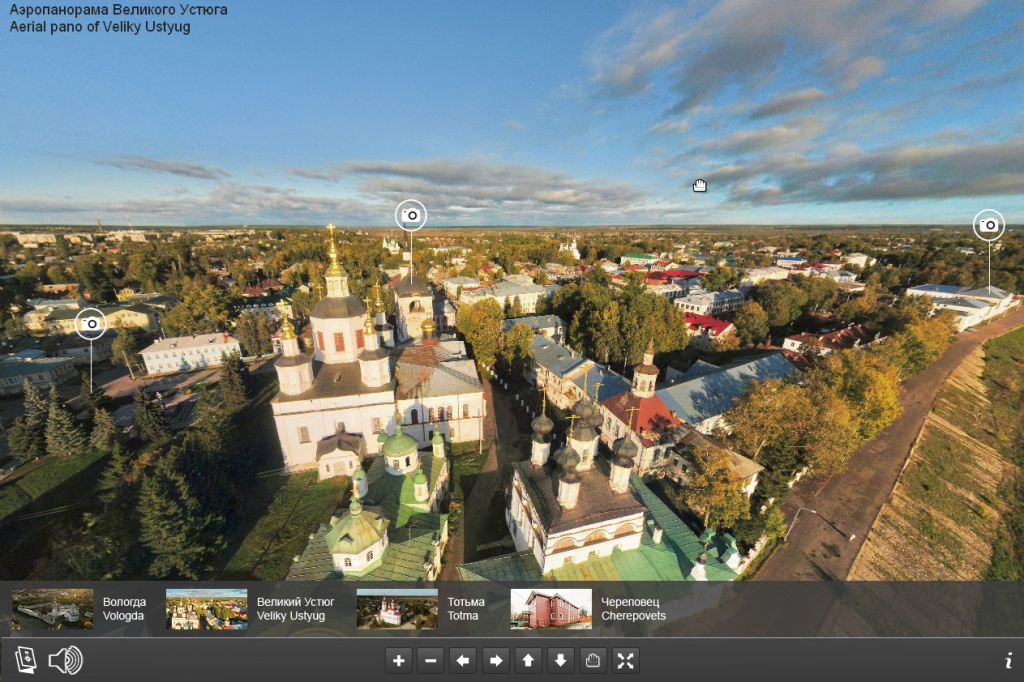Viewport: 1024px width, 682px height.
Task: Click the zoom in plus button
Action: point(399,660)
